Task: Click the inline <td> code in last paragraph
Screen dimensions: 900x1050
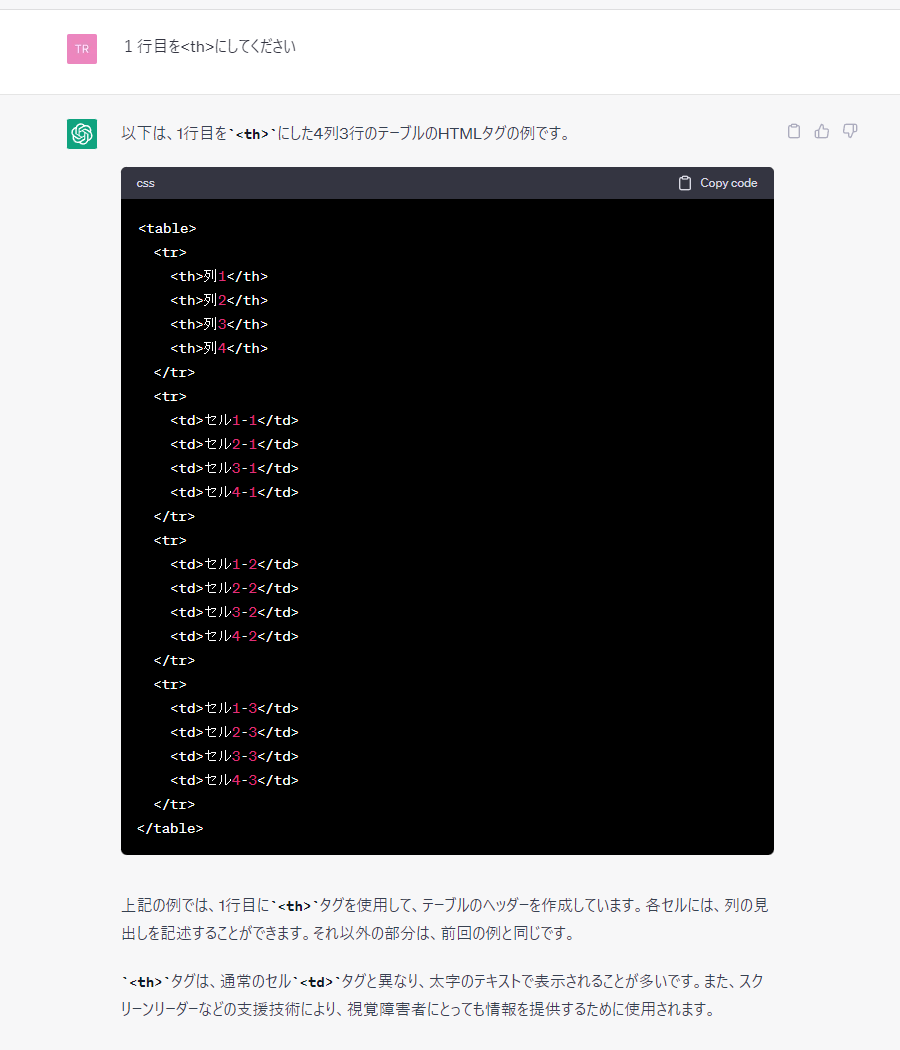Action: click(317, 982)
